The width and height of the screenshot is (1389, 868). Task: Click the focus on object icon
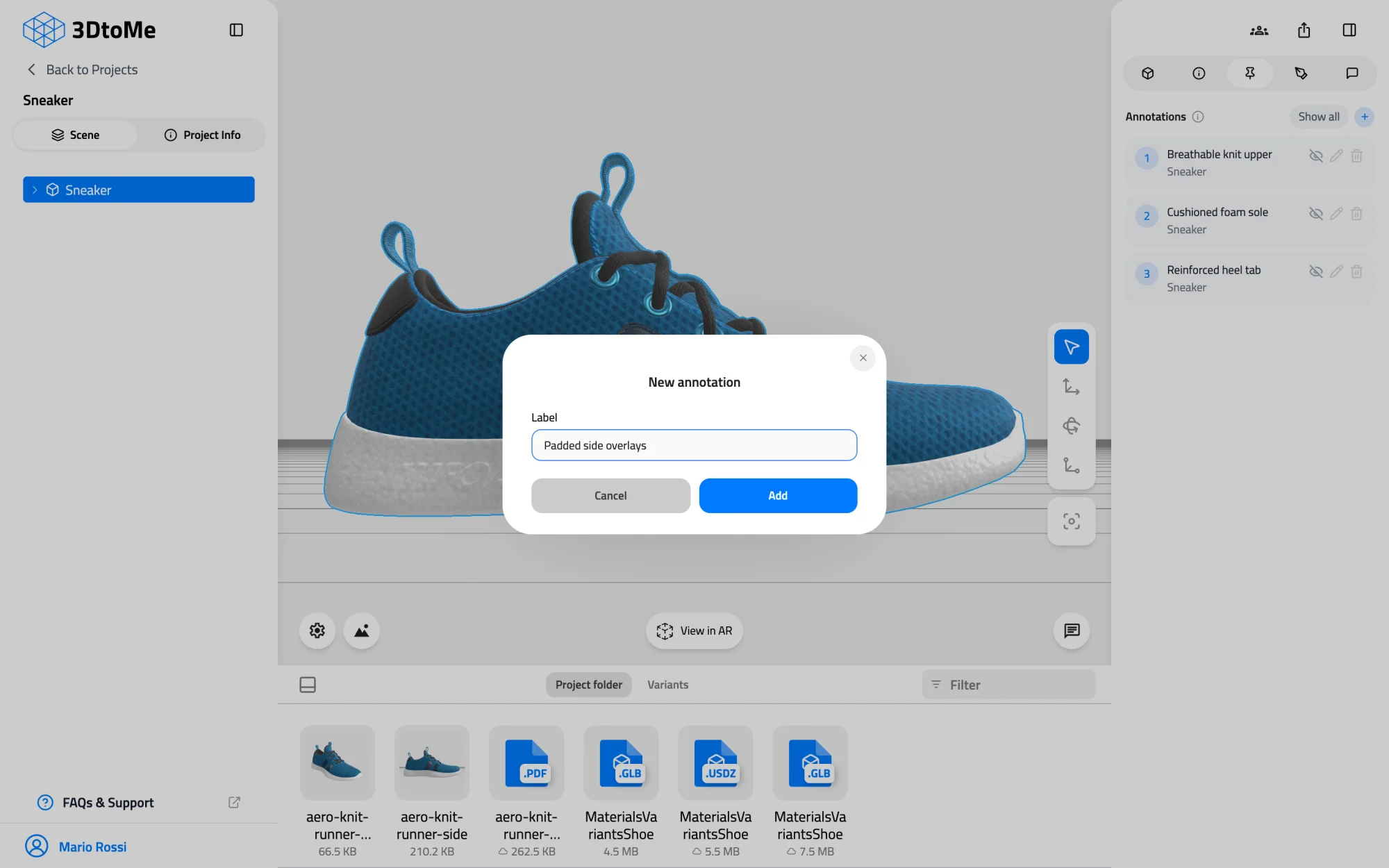1072,521
